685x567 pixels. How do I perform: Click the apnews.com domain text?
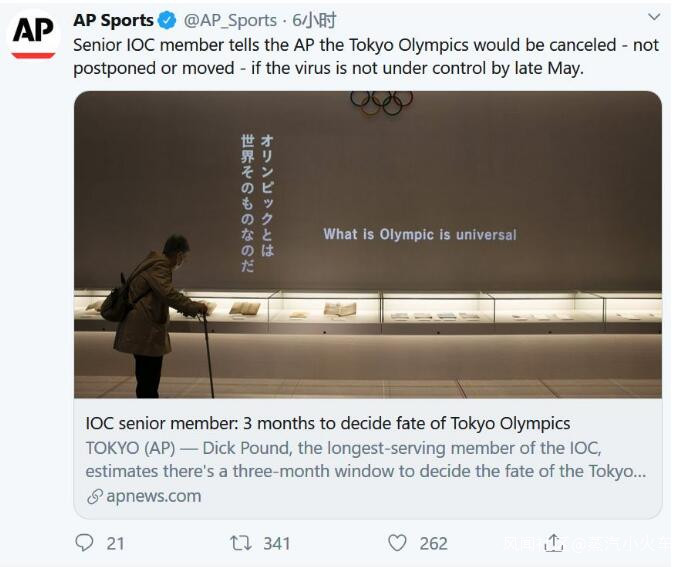[154, 496]
